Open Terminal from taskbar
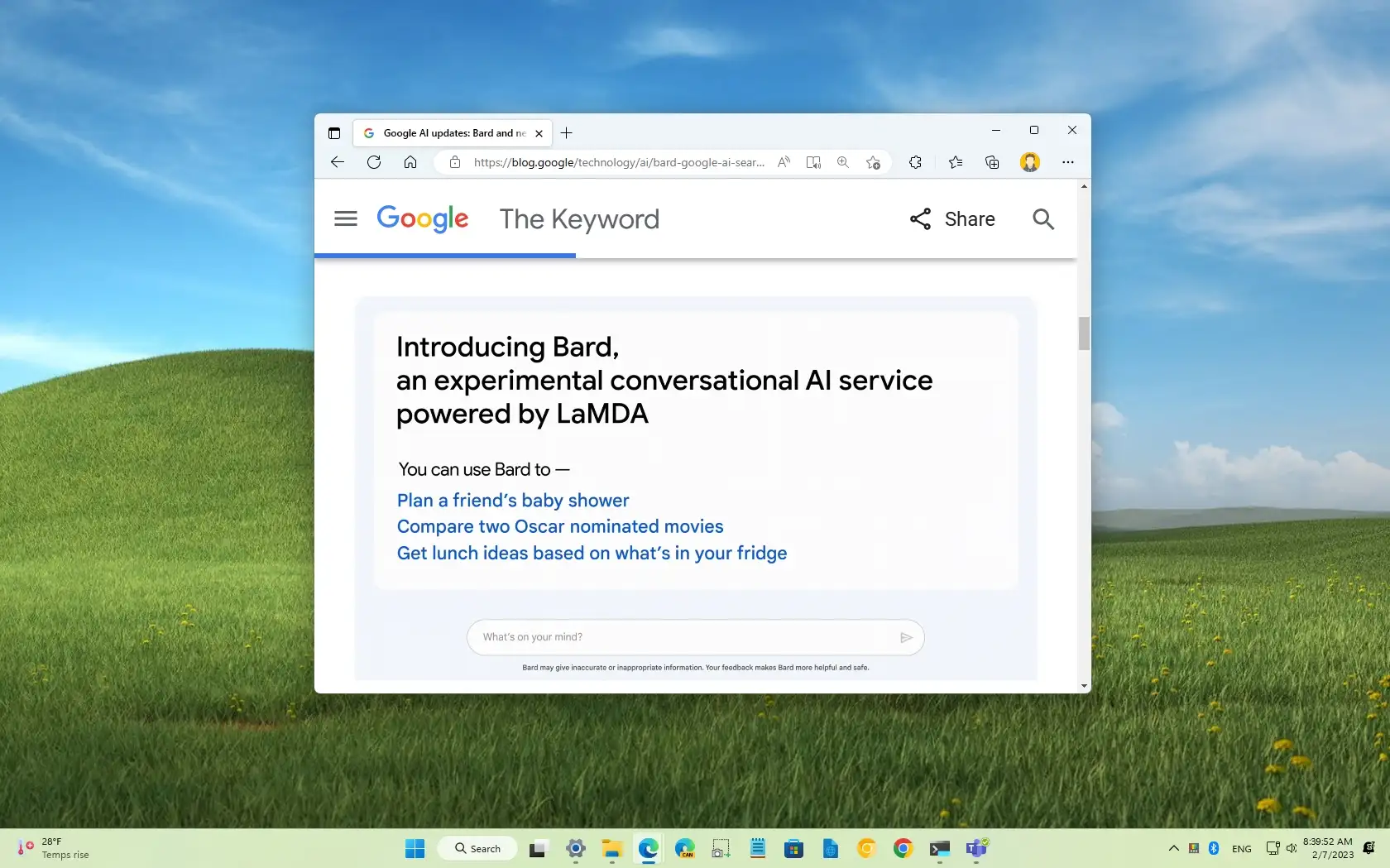1390x868 pixels. point(939,848)
